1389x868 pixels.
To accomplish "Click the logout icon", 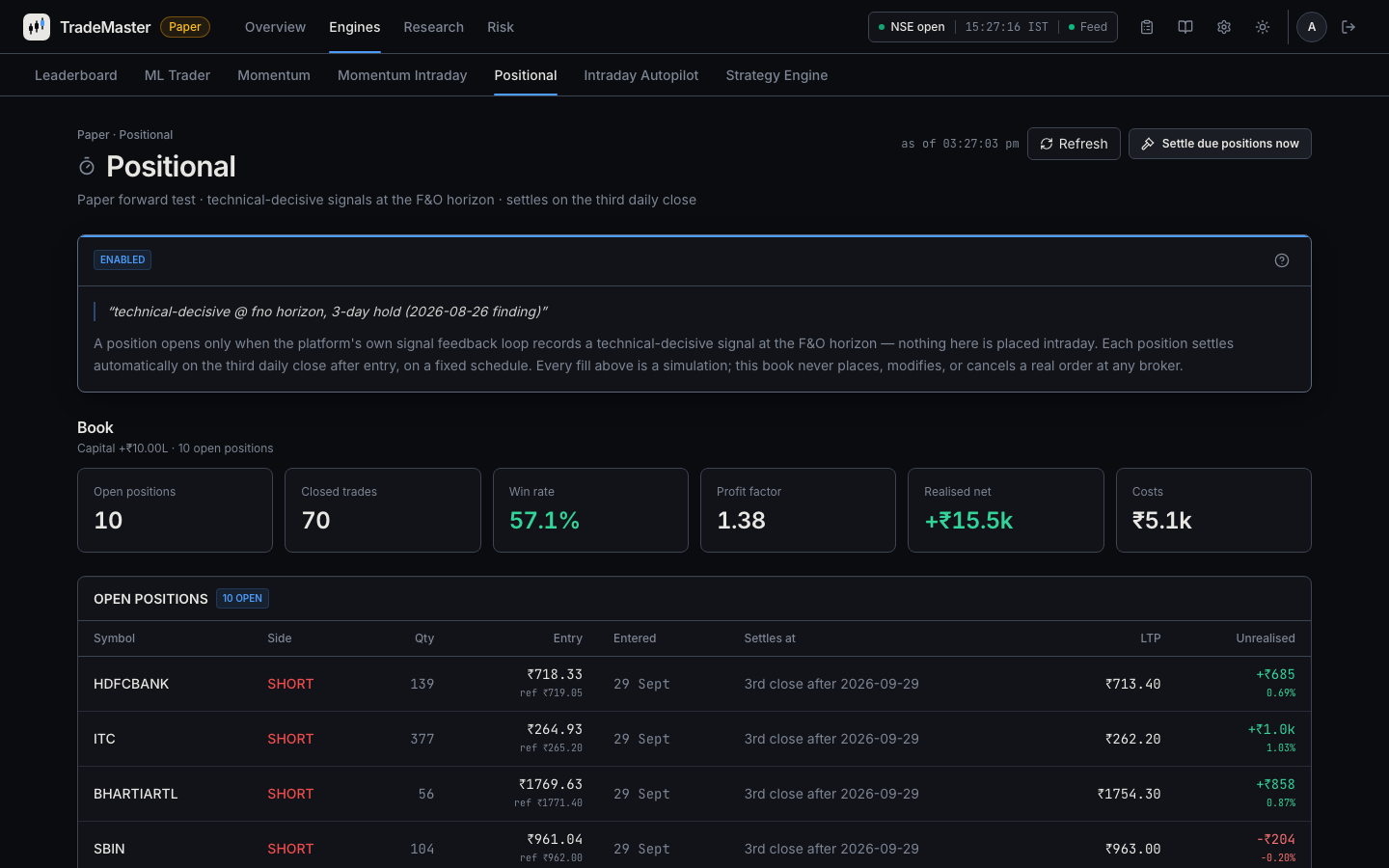I will click(1348, 27).
